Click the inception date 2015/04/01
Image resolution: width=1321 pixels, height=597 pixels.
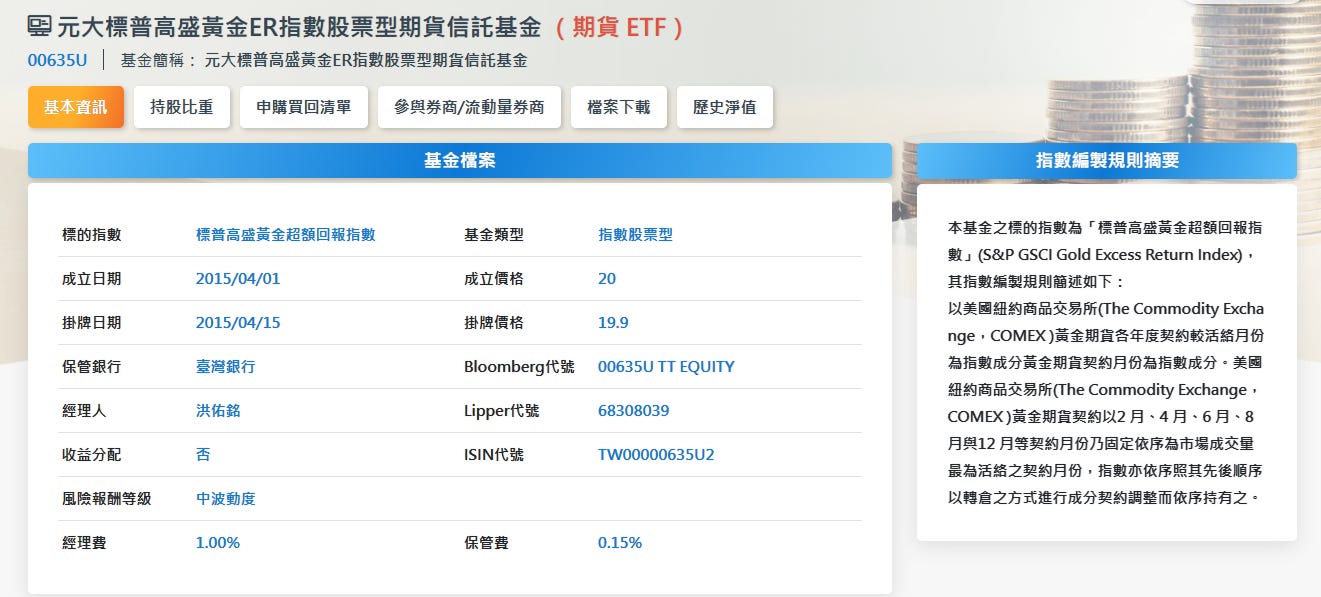tap(238, 279)
